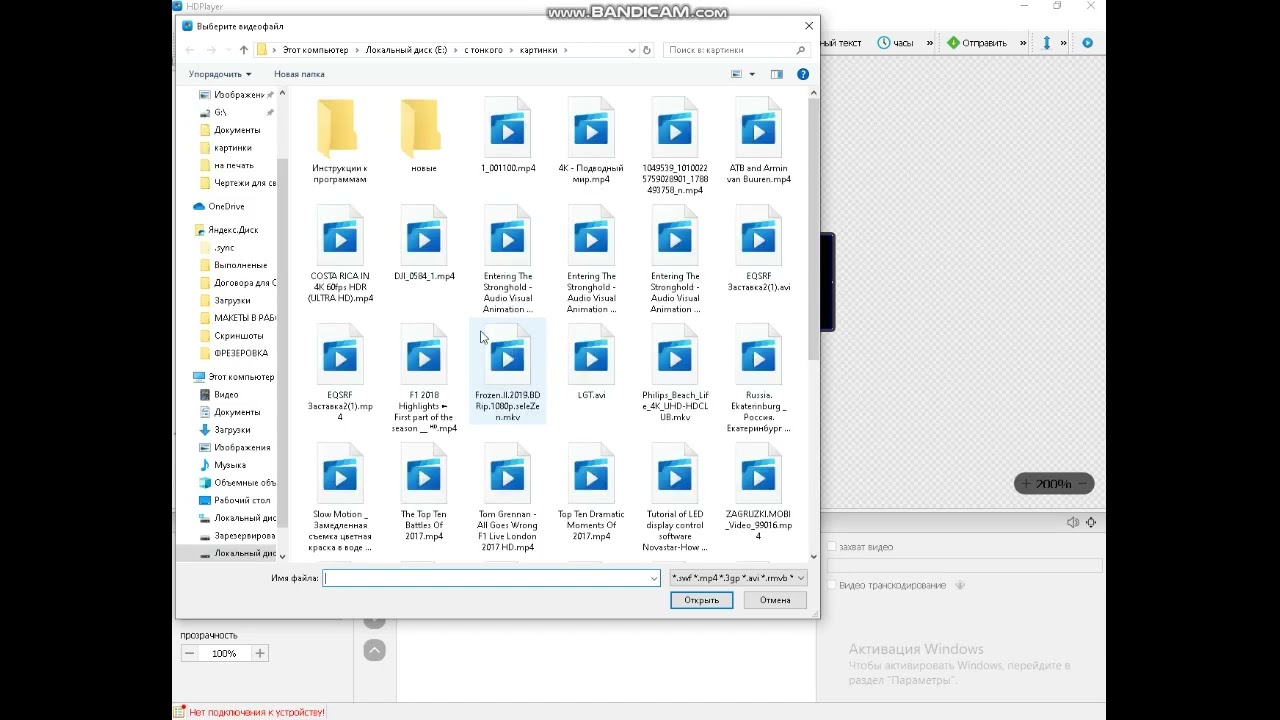This screenshot has width=1280, height=720.
Task: Select The Top Ten Battles Of 2017.mp4
Action: (x=424, y=492)
